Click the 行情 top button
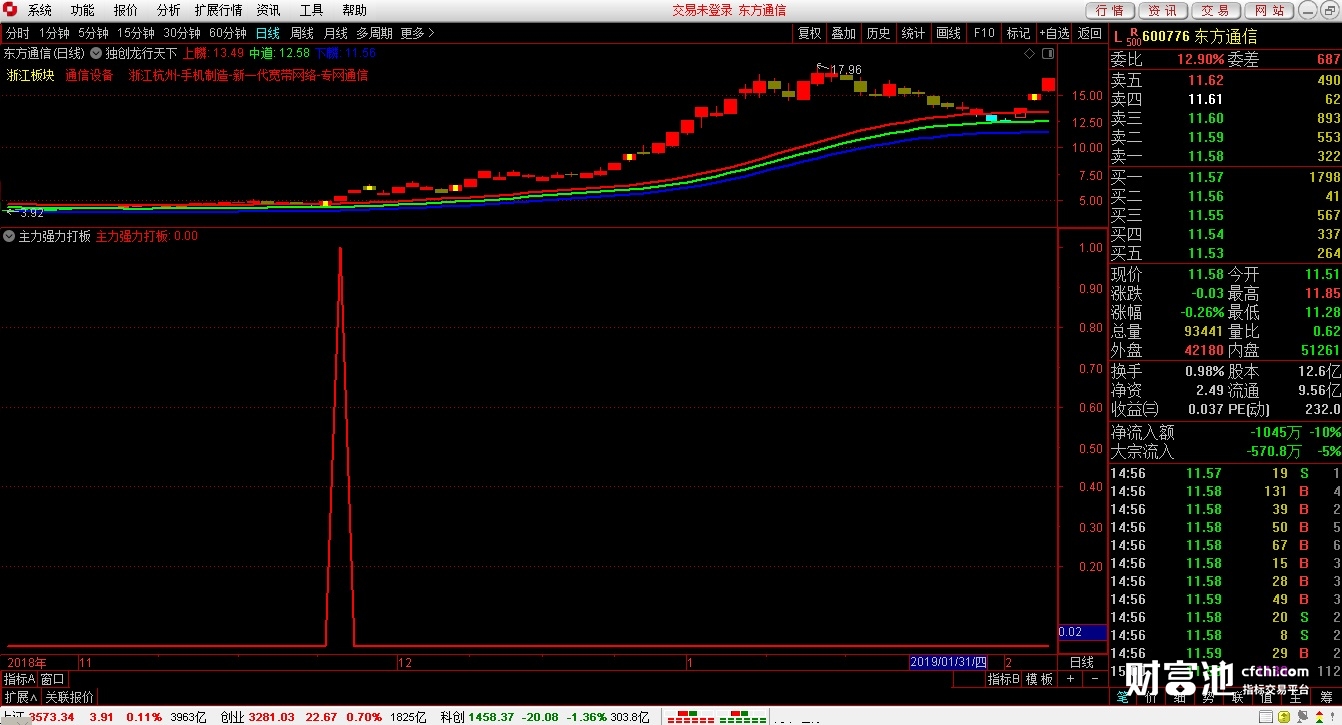This screenshot has width=1342, height=725. (x=1110, y=10)
